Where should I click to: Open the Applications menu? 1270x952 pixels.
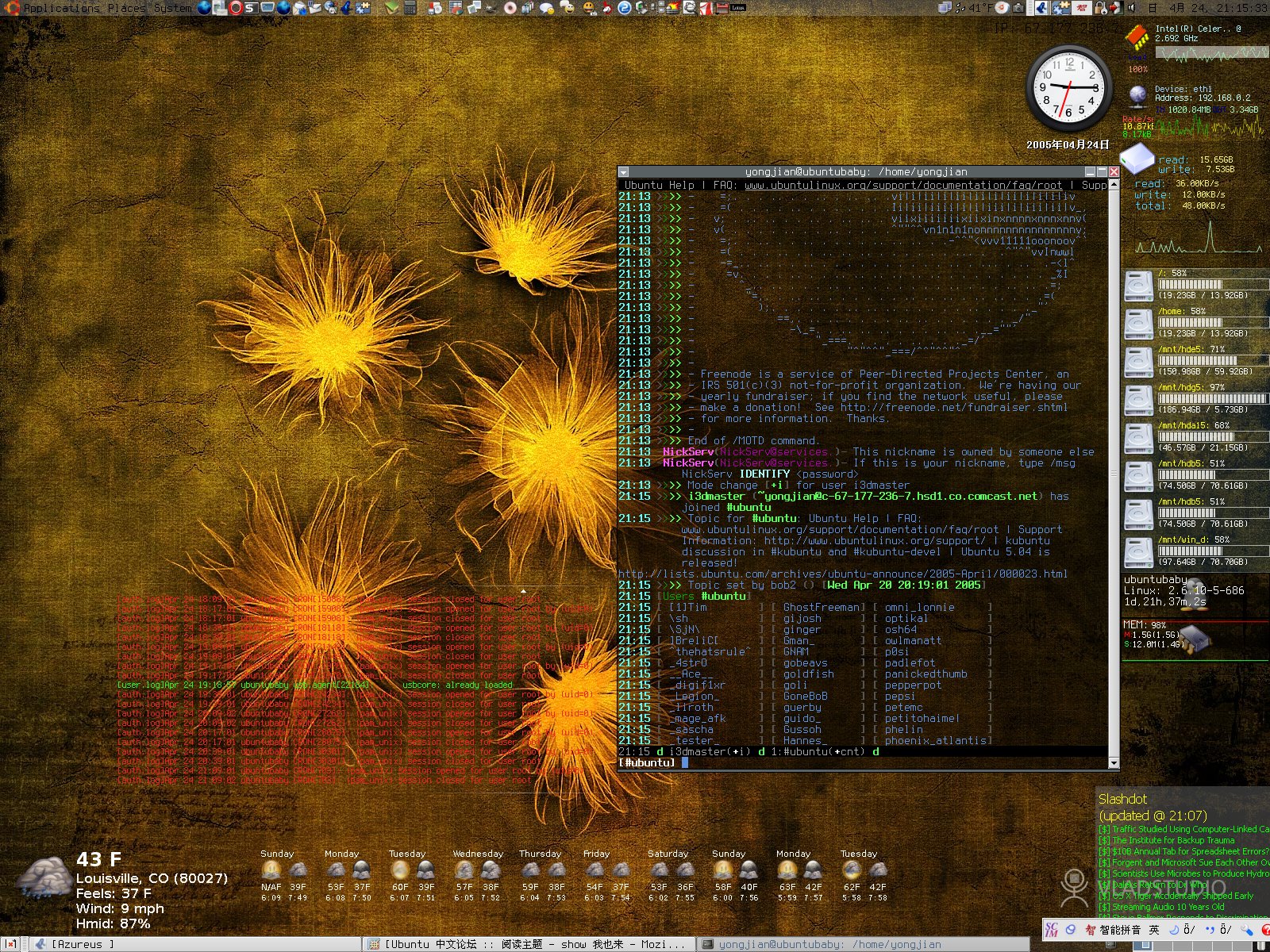pos(61,8)
